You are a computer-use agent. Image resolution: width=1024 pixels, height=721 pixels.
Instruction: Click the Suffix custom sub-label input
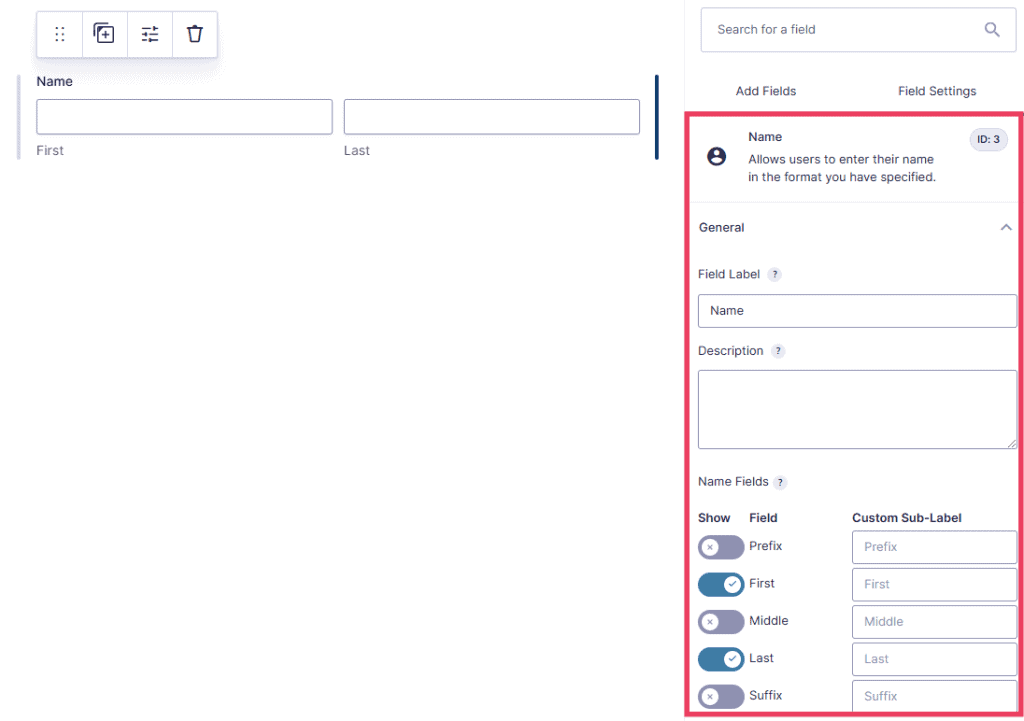(934, 696)
